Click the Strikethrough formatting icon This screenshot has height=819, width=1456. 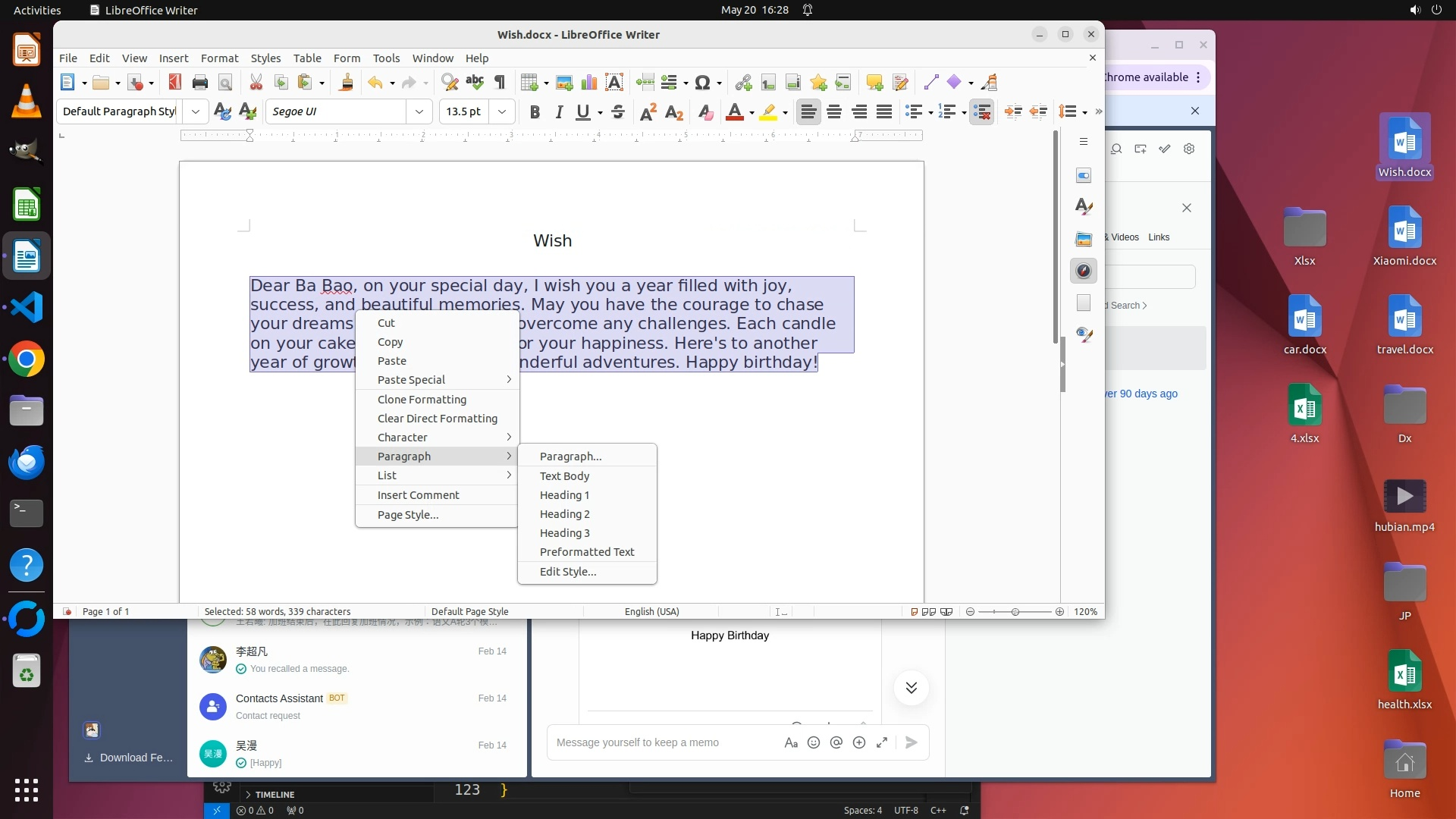(x=618, y=112)
